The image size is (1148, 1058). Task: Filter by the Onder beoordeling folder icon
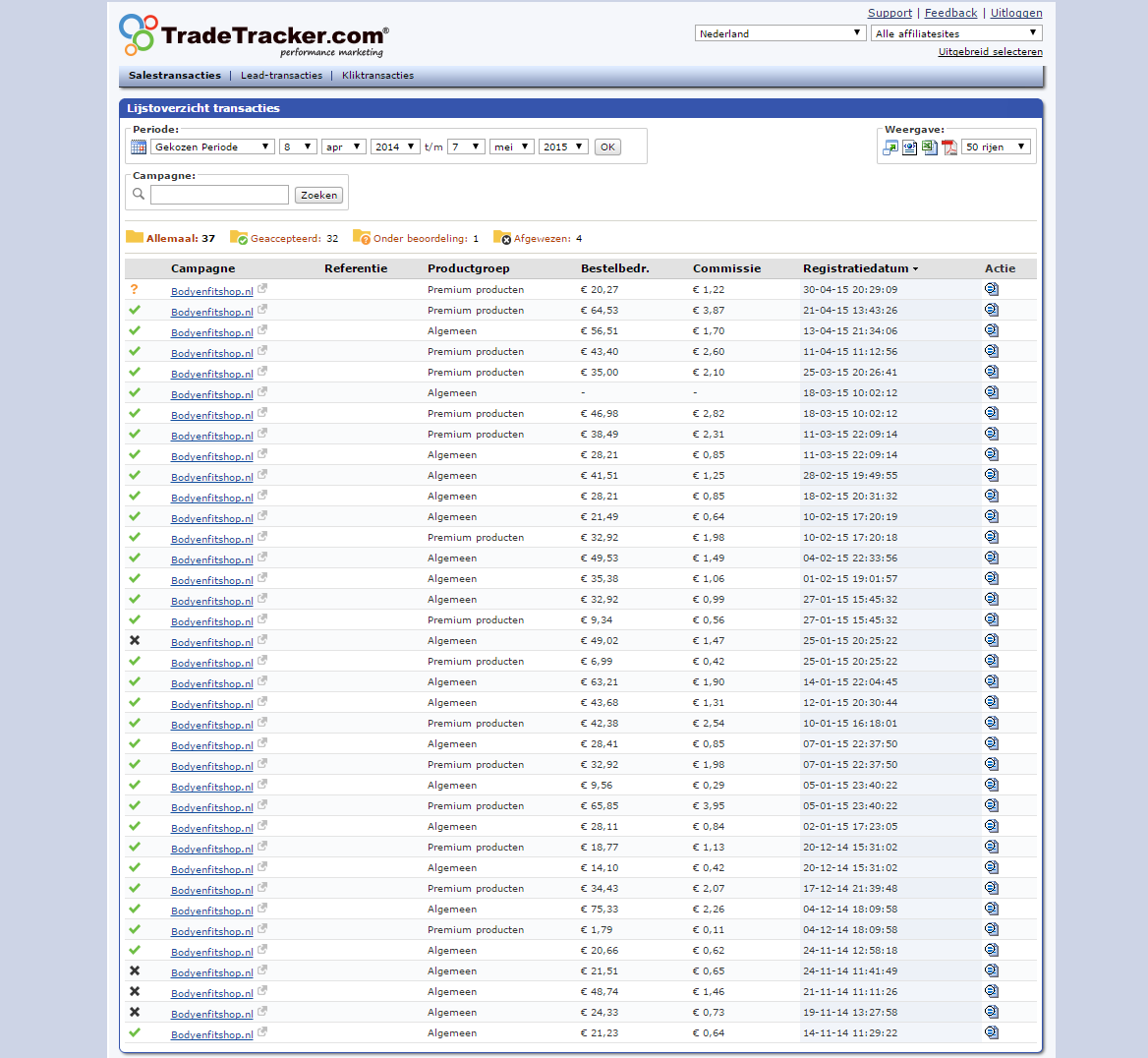(362, 237)
